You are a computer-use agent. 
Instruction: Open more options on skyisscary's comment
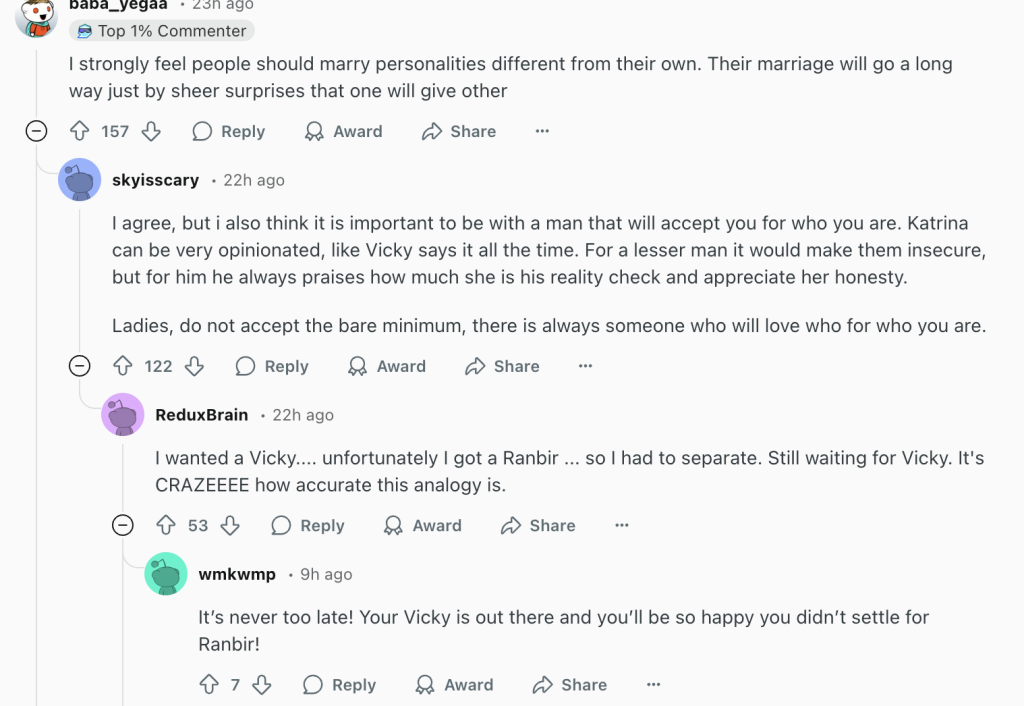tap(586, 366)
